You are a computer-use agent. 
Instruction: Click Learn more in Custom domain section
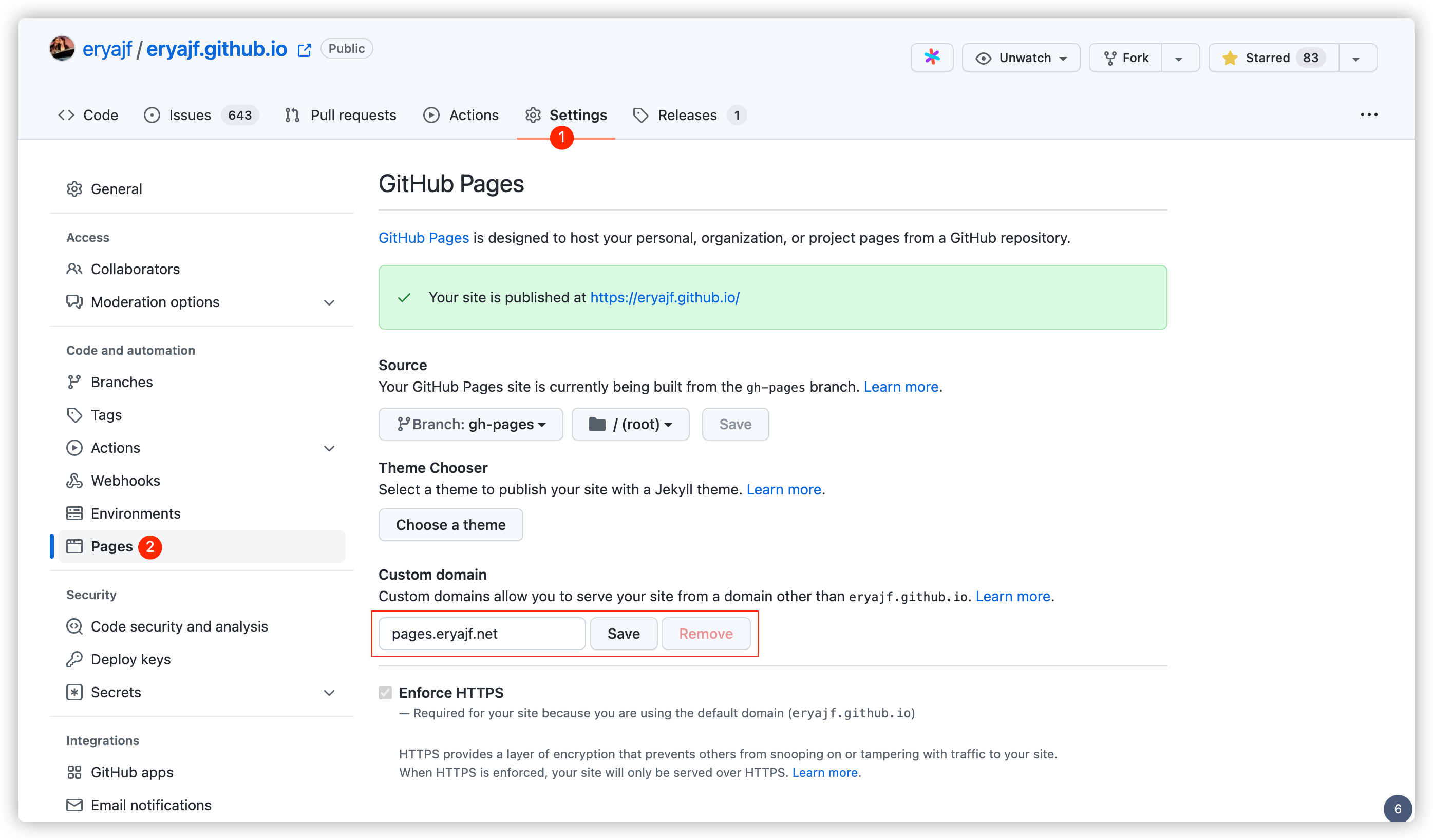pos(1013,596)
